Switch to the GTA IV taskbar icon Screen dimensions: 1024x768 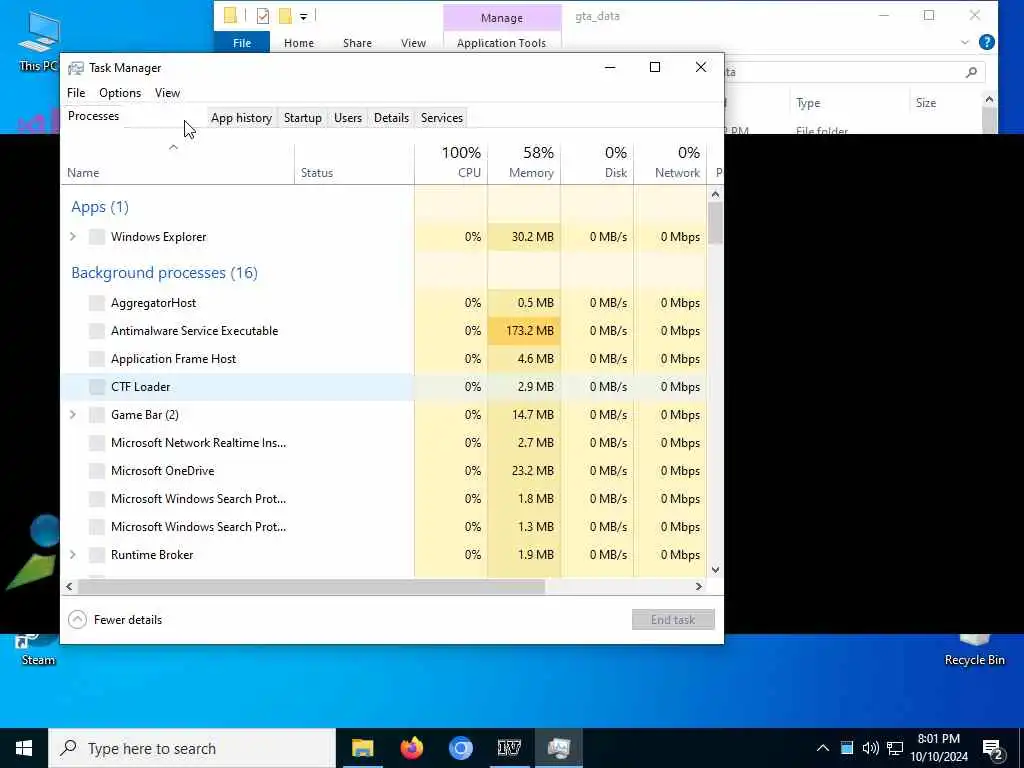click(509, 748)
